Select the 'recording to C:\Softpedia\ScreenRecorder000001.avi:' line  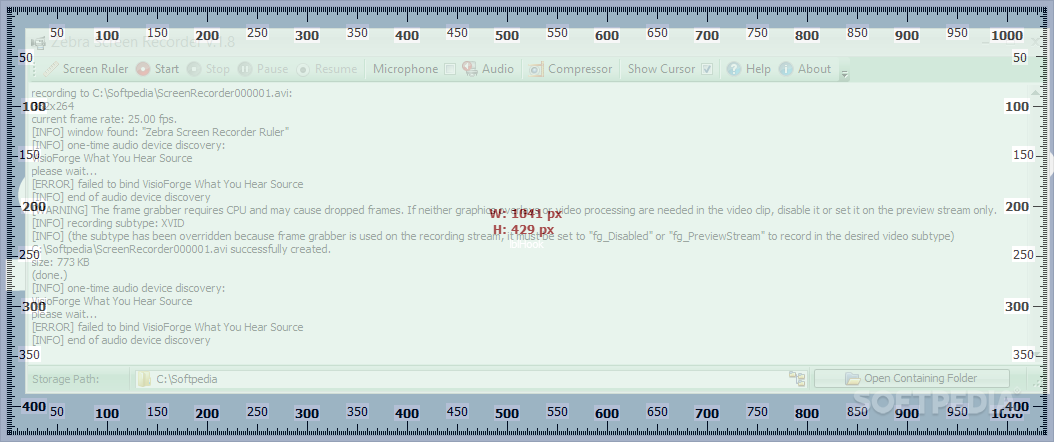click(162, 93)
